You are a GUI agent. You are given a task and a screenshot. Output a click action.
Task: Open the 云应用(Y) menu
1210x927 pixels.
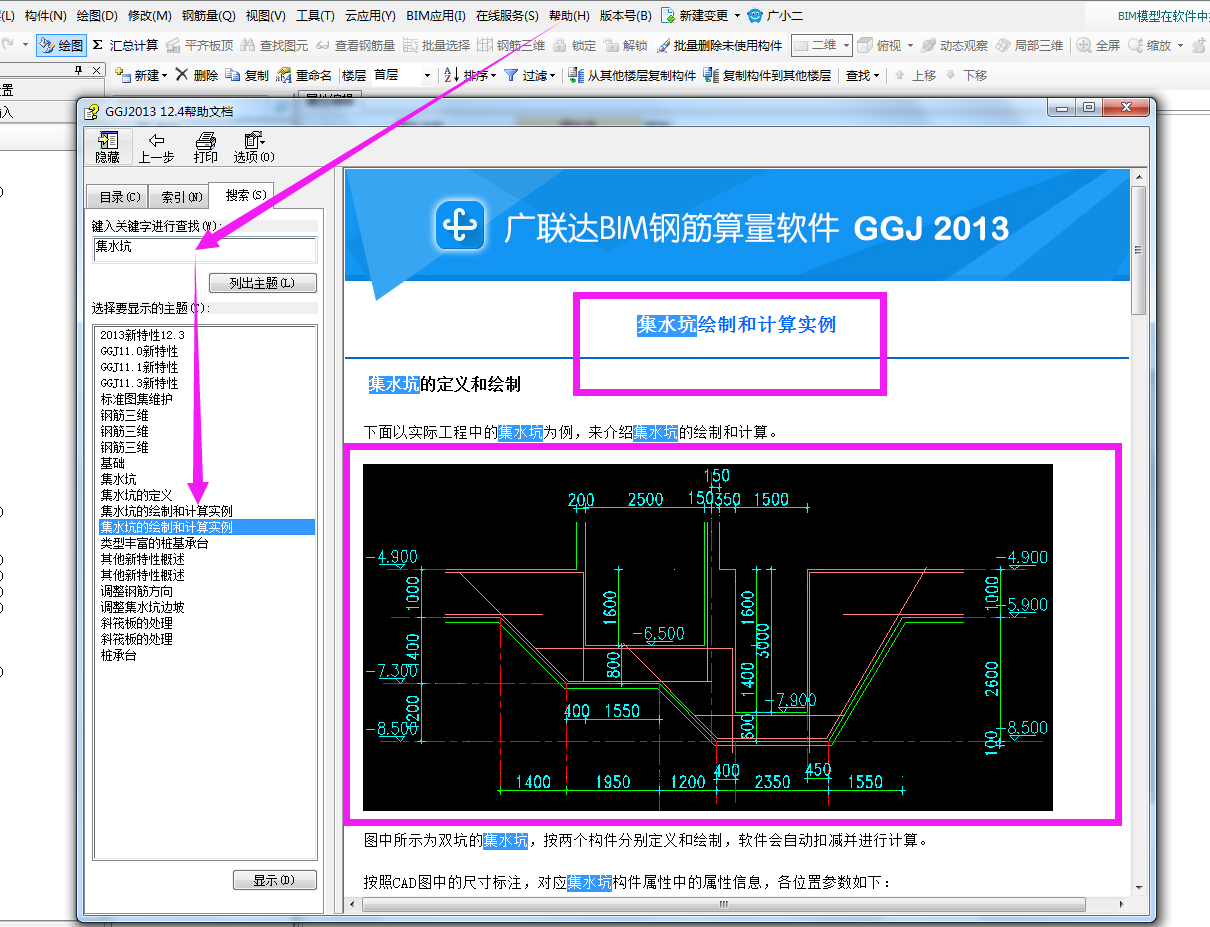coord(370,16)
